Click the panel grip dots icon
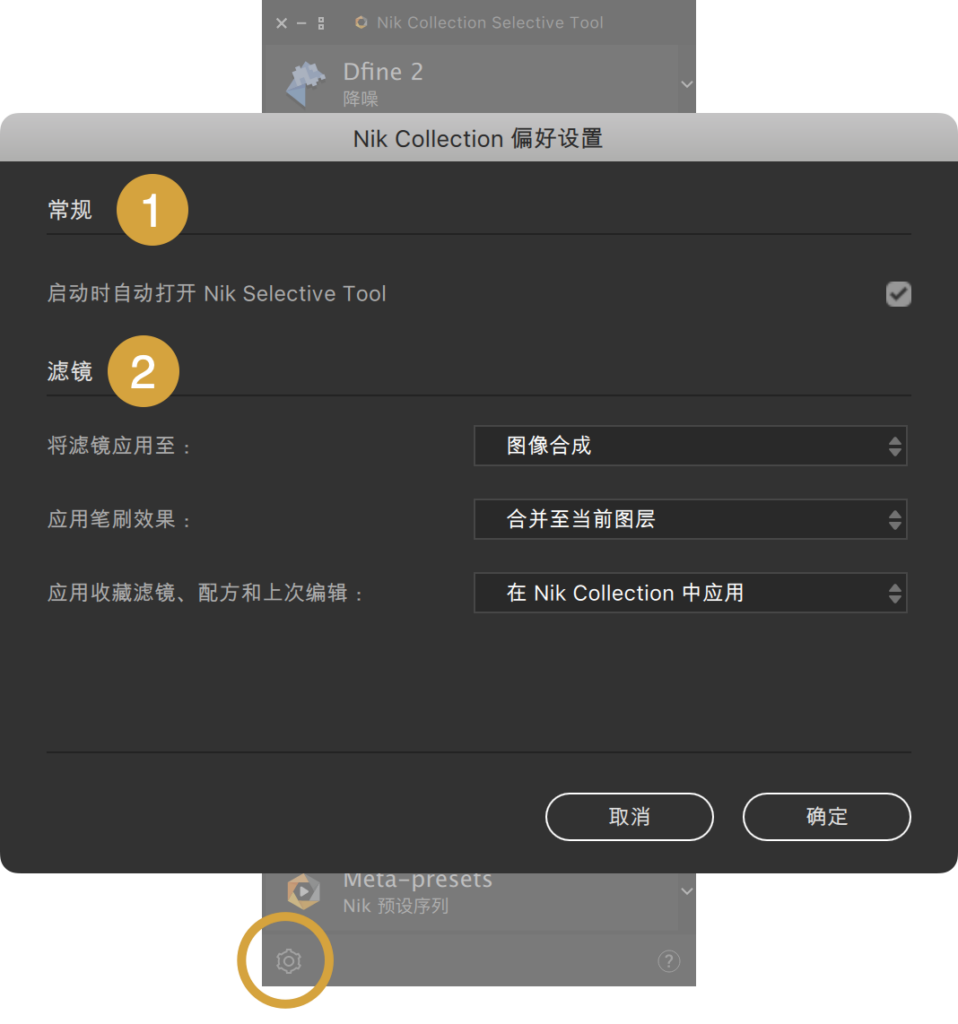 coord(321,24)
